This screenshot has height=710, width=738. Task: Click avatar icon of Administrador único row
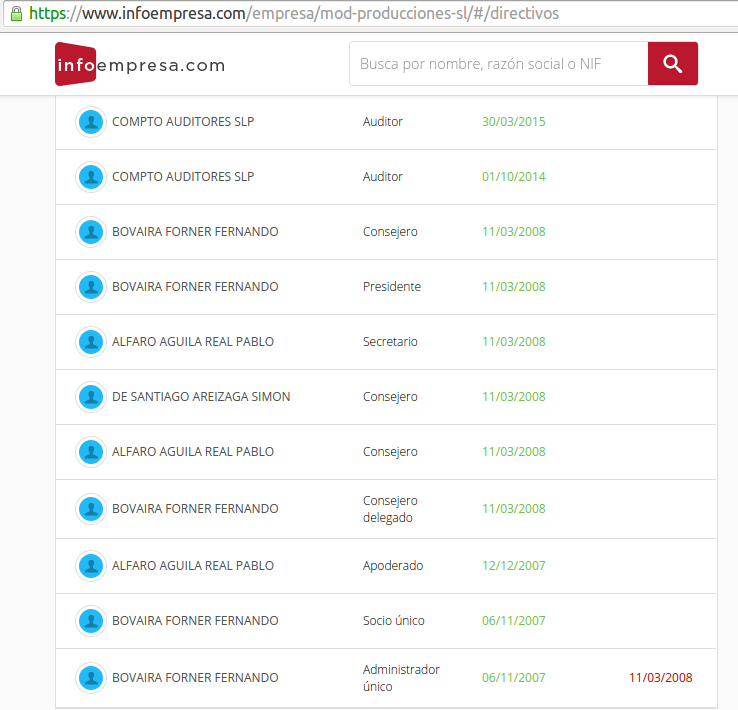(91, 678)
